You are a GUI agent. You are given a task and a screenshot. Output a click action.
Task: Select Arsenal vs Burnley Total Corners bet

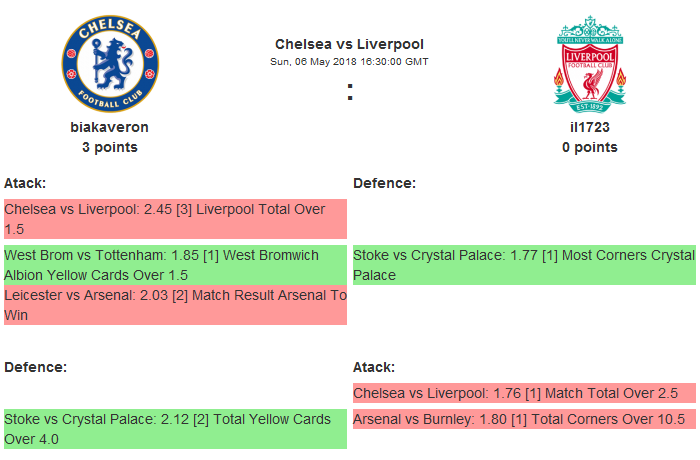click(x=524, y=419)
